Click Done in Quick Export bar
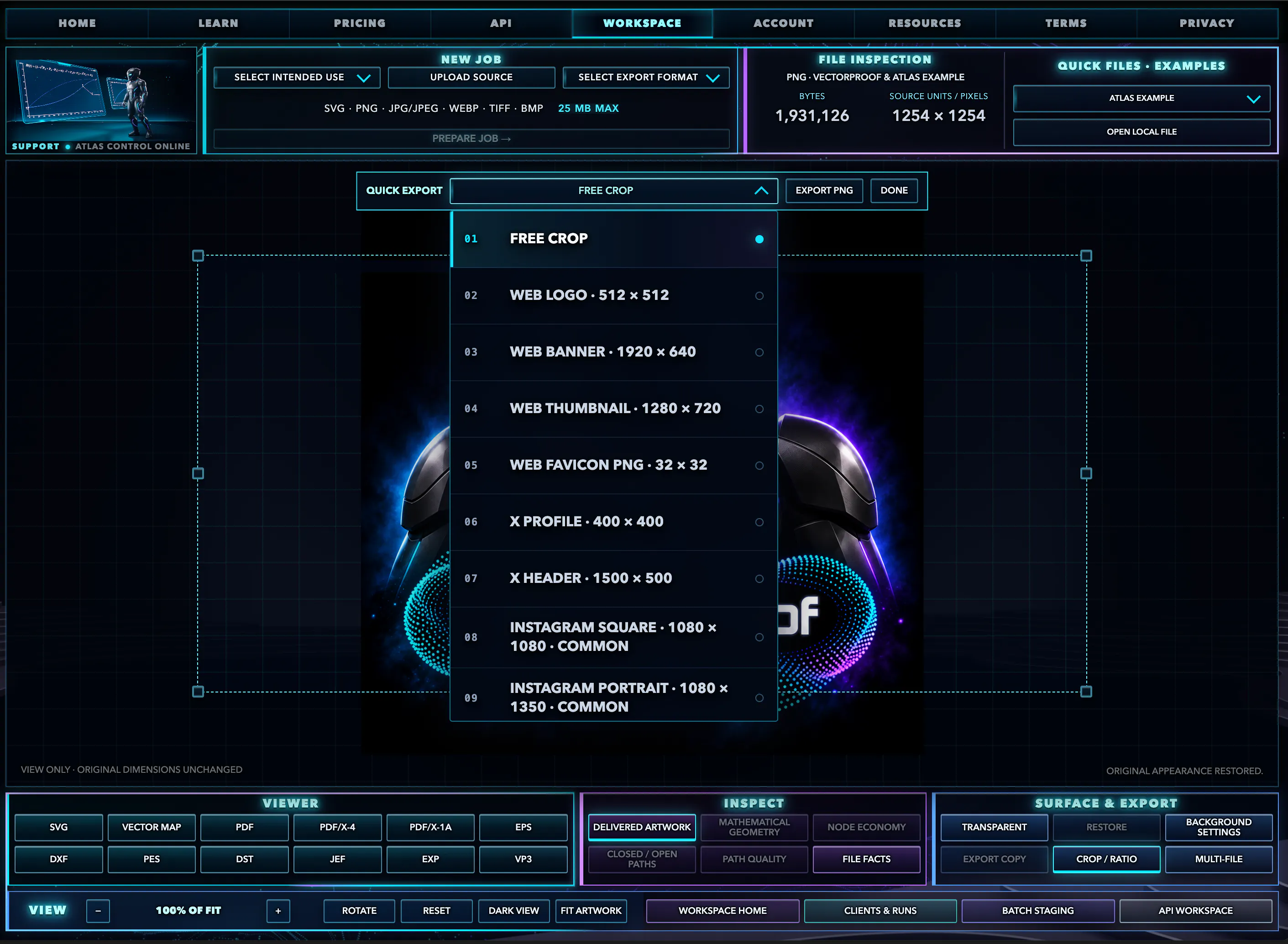The image size is (1288, 944). coord(894,191)
